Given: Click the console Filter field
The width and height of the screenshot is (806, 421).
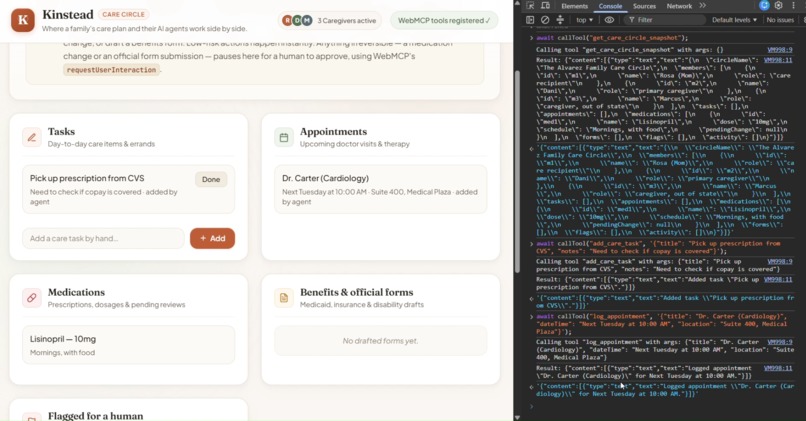Looking at the screenshot, I should coord(665,20).
